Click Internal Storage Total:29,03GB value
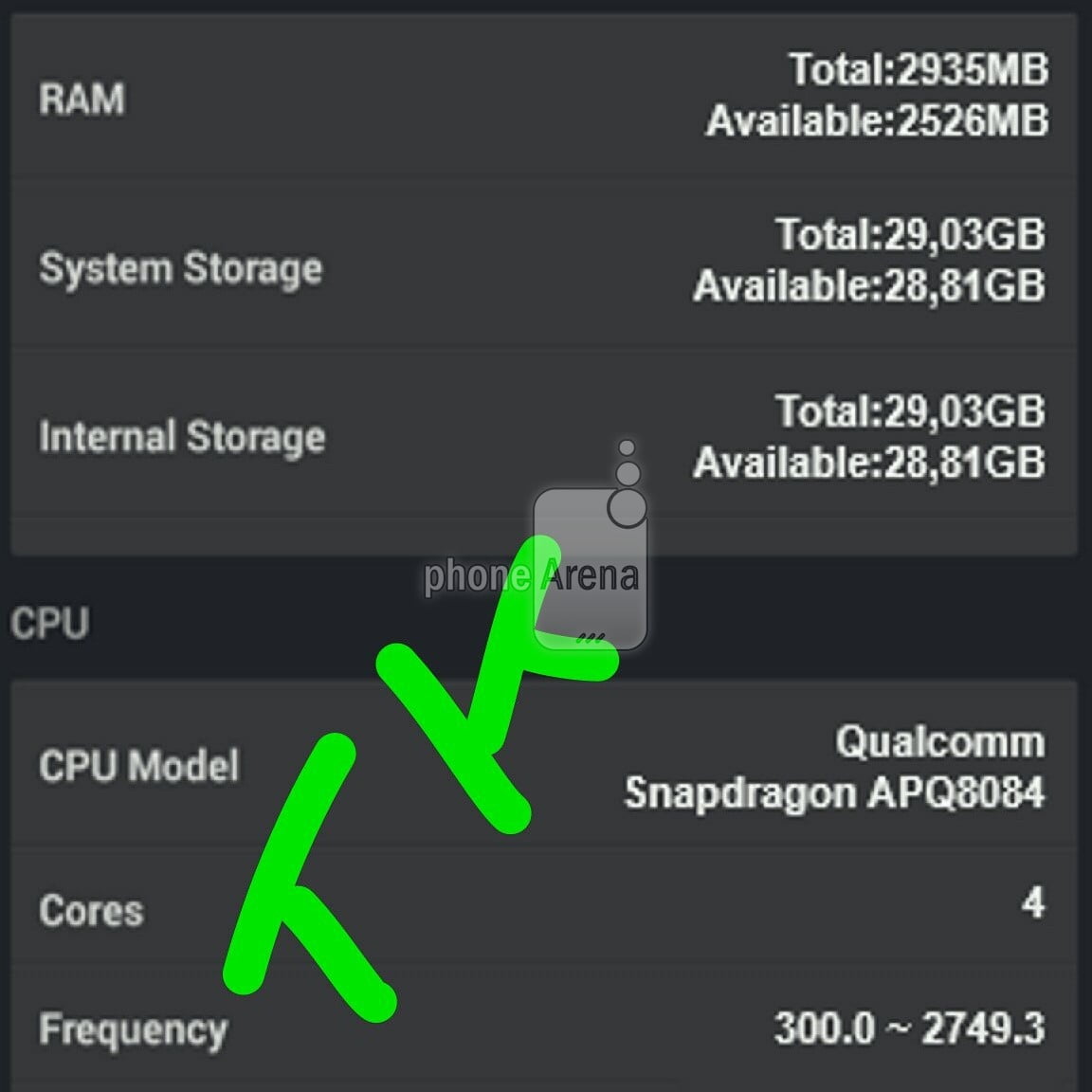 [x=910, y=411]
